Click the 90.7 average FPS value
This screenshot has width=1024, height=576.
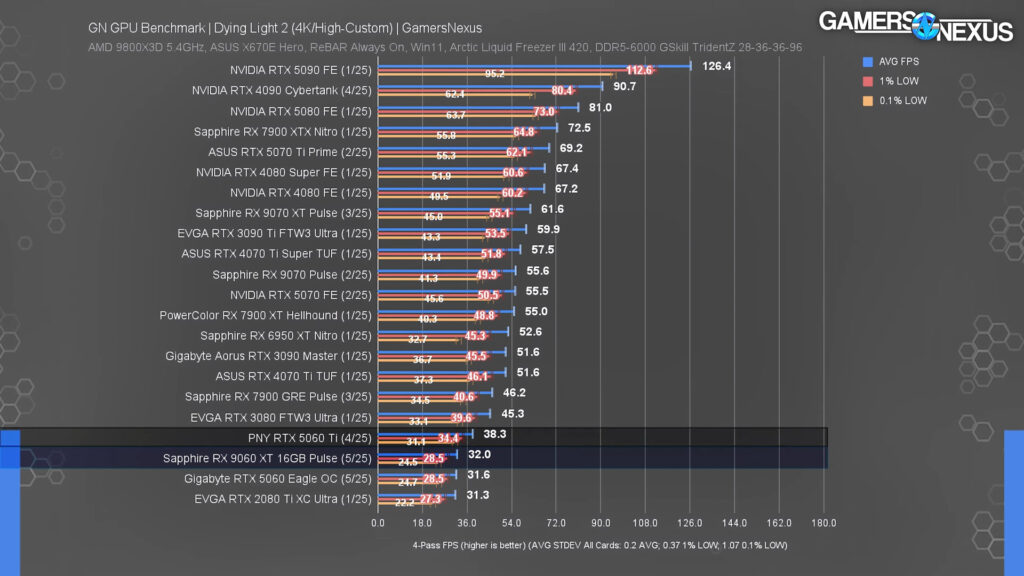point(624,86)
